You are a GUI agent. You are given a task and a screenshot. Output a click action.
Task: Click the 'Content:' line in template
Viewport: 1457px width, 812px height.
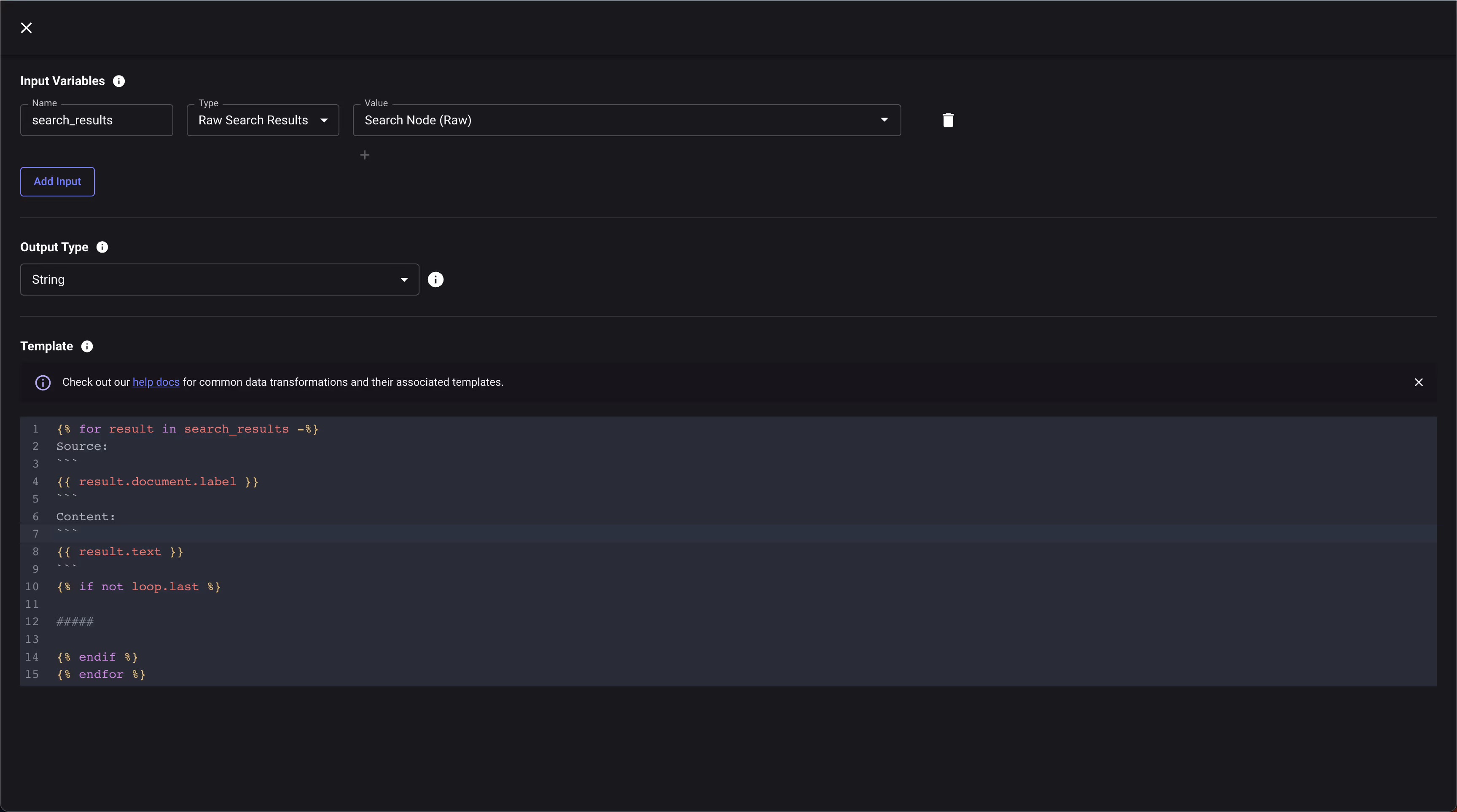86,517
